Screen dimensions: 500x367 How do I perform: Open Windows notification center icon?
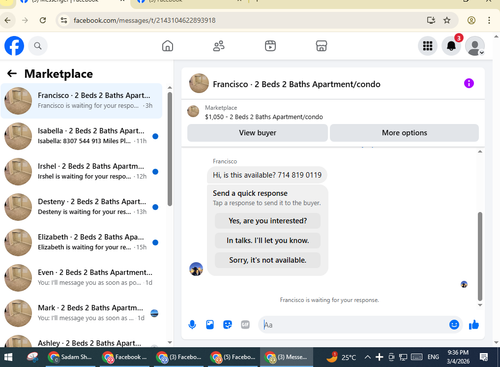484,357
